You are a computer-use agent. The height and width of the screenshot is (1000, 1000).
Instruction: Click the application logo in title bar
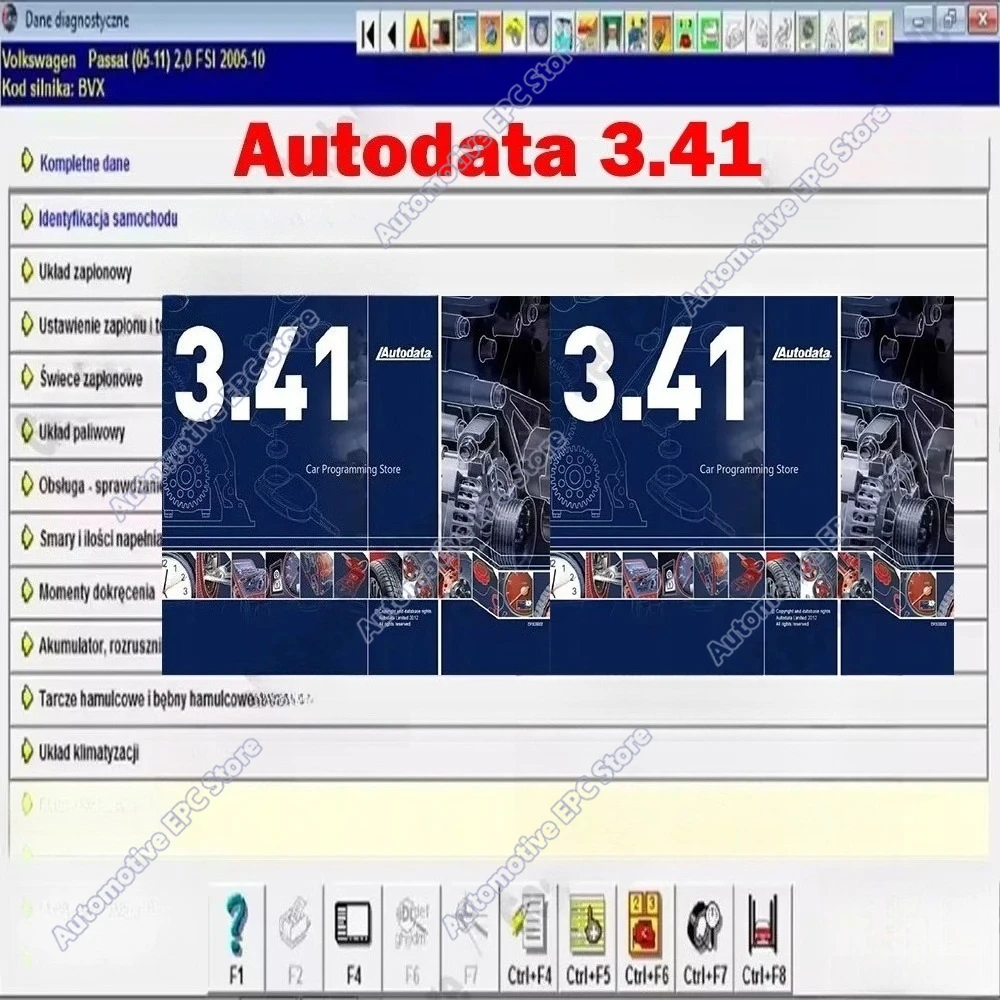point(9,19)
